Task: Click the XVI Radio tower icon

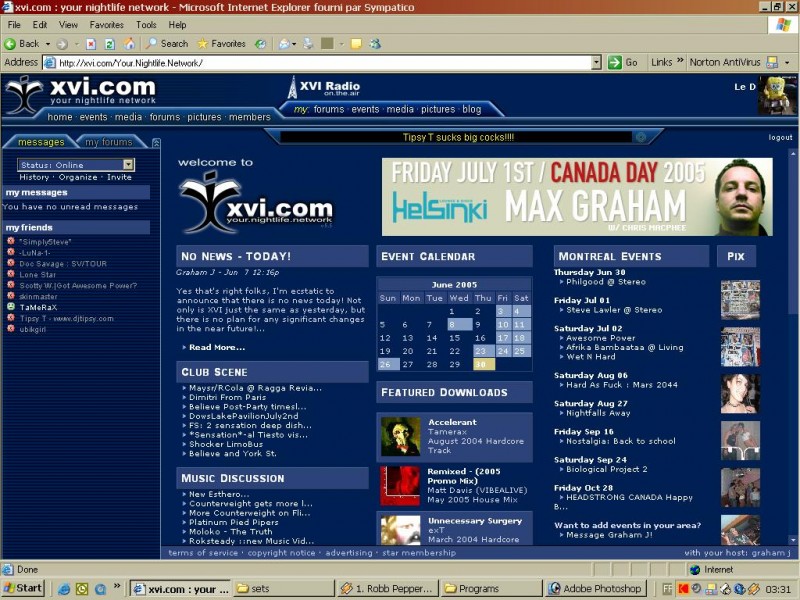Action: [292, 87]
